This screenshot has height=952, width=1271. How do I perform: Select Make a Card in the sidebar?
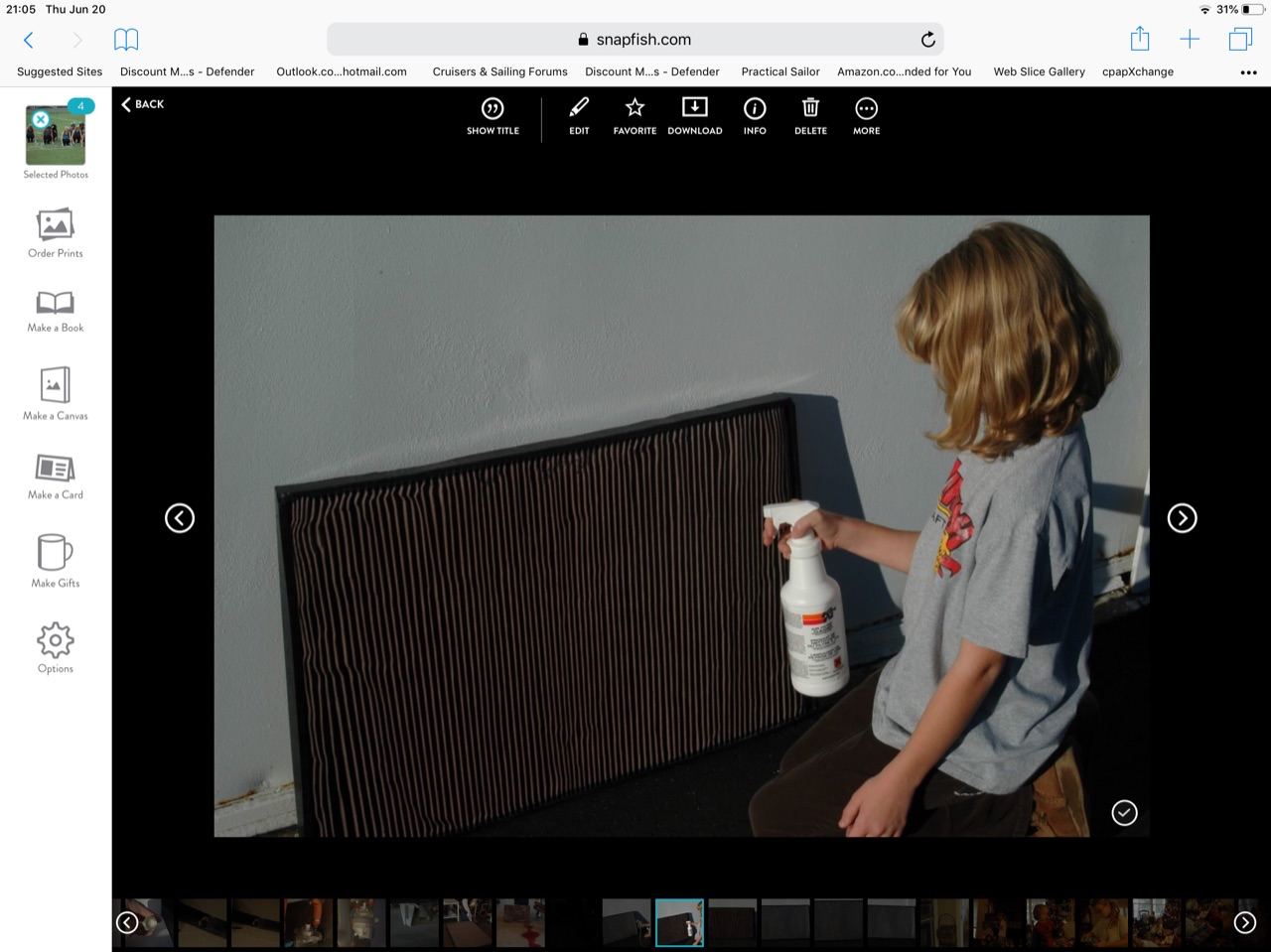click(56, 476)
